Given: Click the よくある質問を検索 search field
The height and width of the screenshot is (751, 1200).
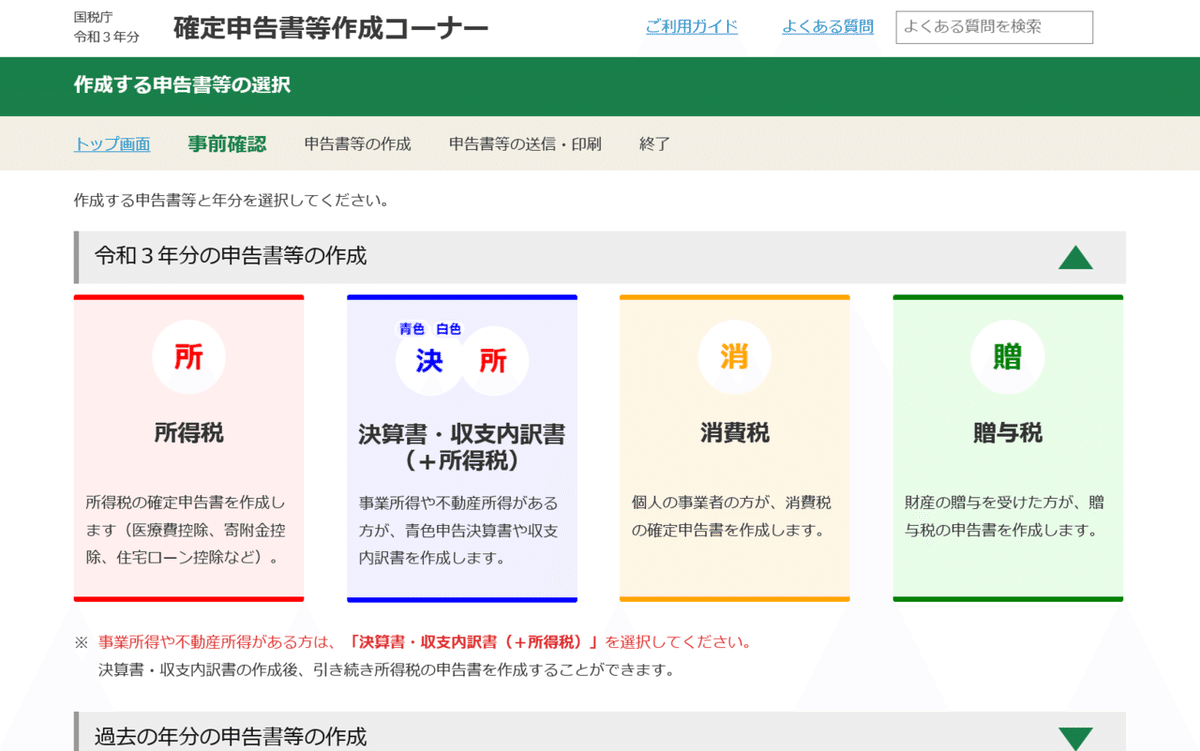Looking at the screenshot, I should pos(993,27).
